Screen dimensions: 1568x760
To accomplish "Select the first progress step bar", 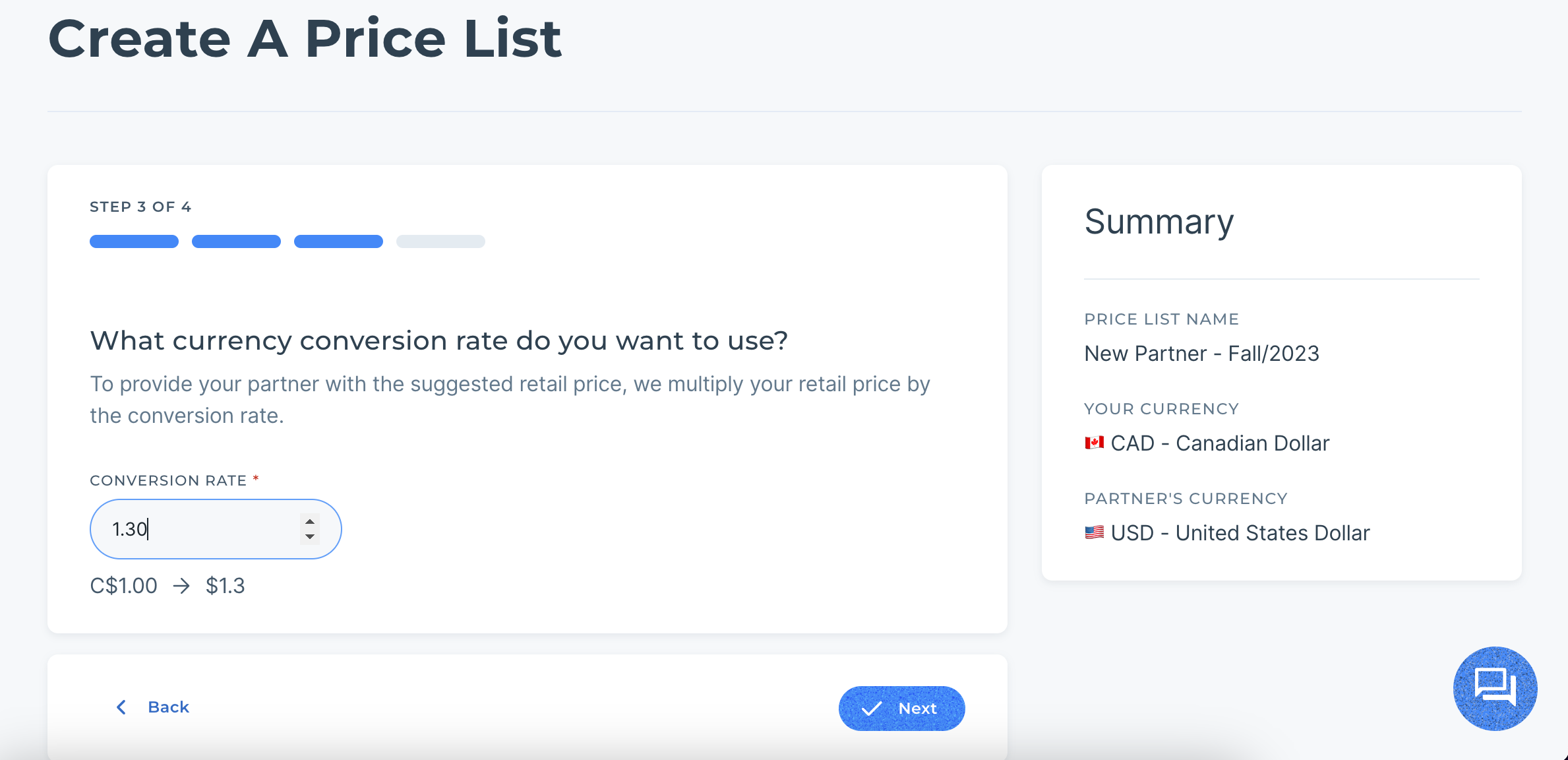I will tap(134, 241).
